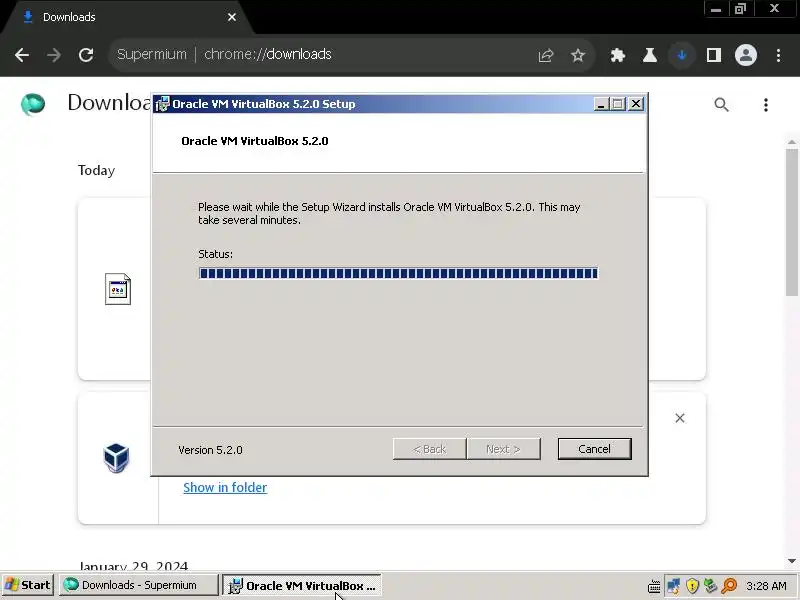Cancel the VirtualBox installation

[x=594, y=449]
